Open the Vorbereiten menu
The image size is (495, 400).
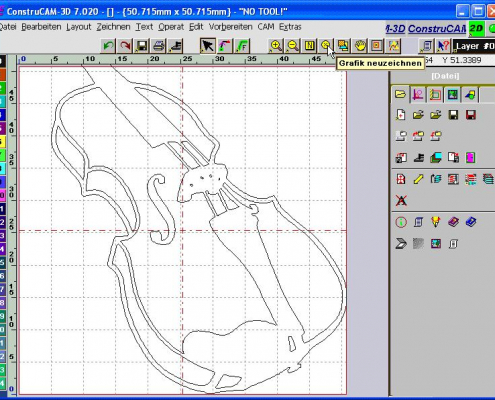tap(231, 27)
